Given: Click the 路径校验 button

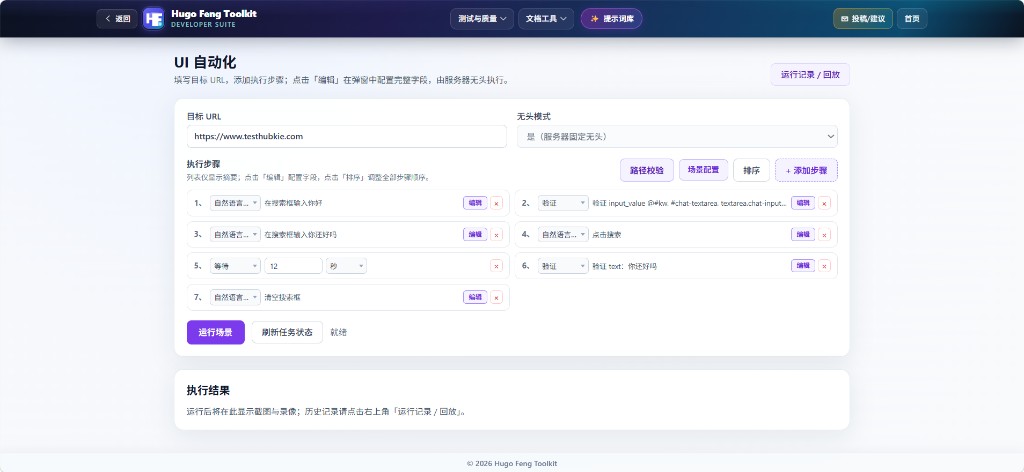Looking at the screenshot, I should [647, 170].
